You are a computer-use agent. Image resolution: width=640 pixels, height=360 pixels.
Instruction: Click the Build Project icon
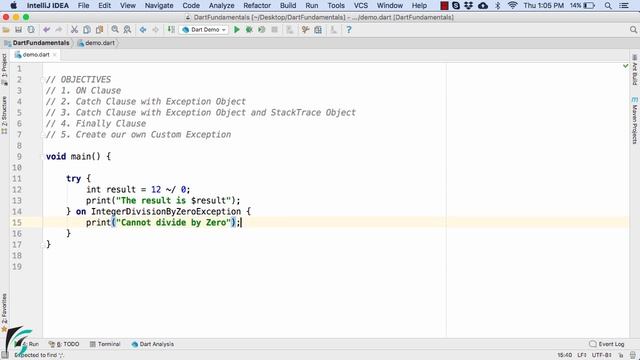(171, 30)
